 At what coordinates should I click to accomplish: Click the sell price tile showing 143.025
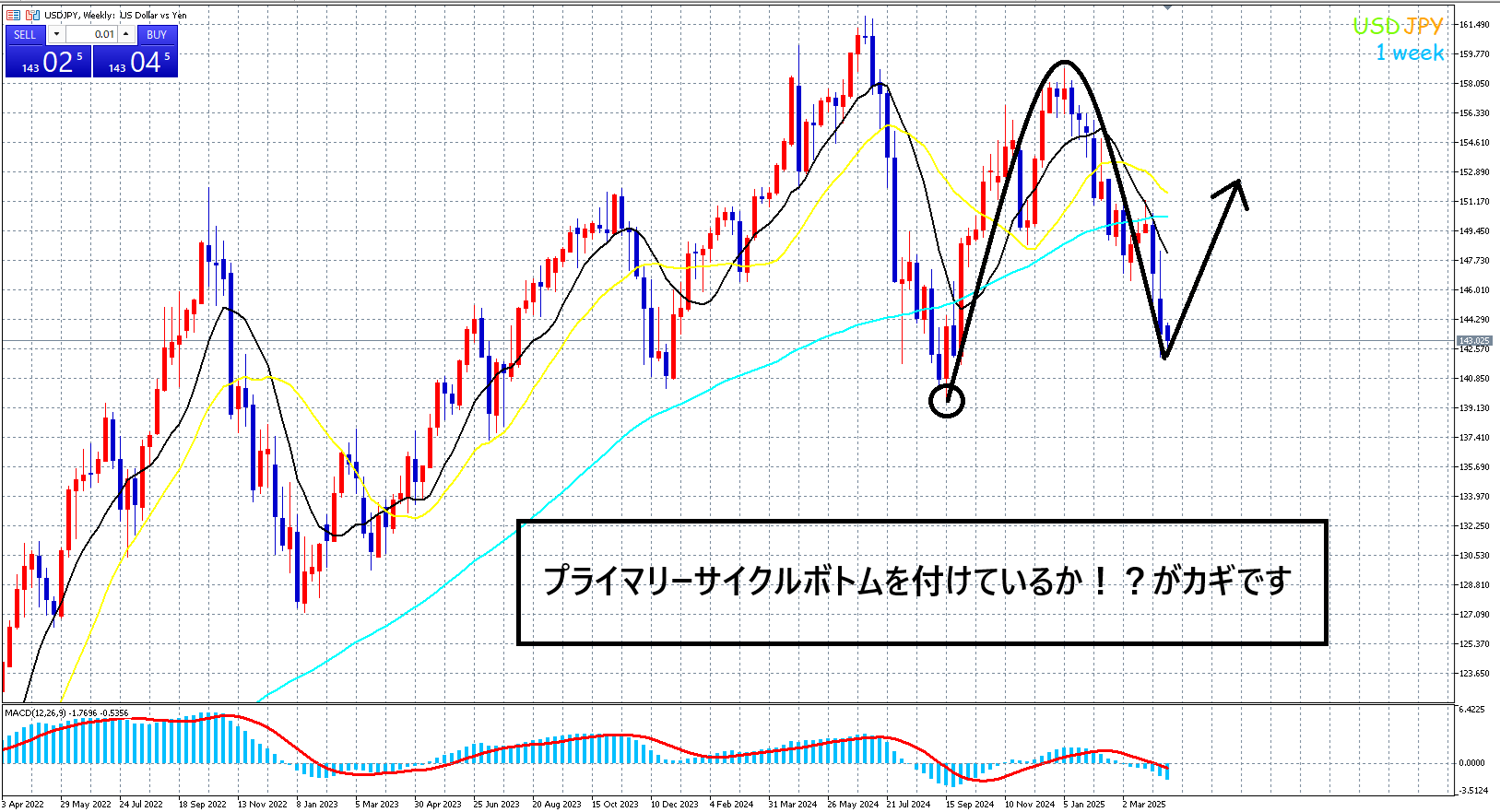[x=48, y=62]
